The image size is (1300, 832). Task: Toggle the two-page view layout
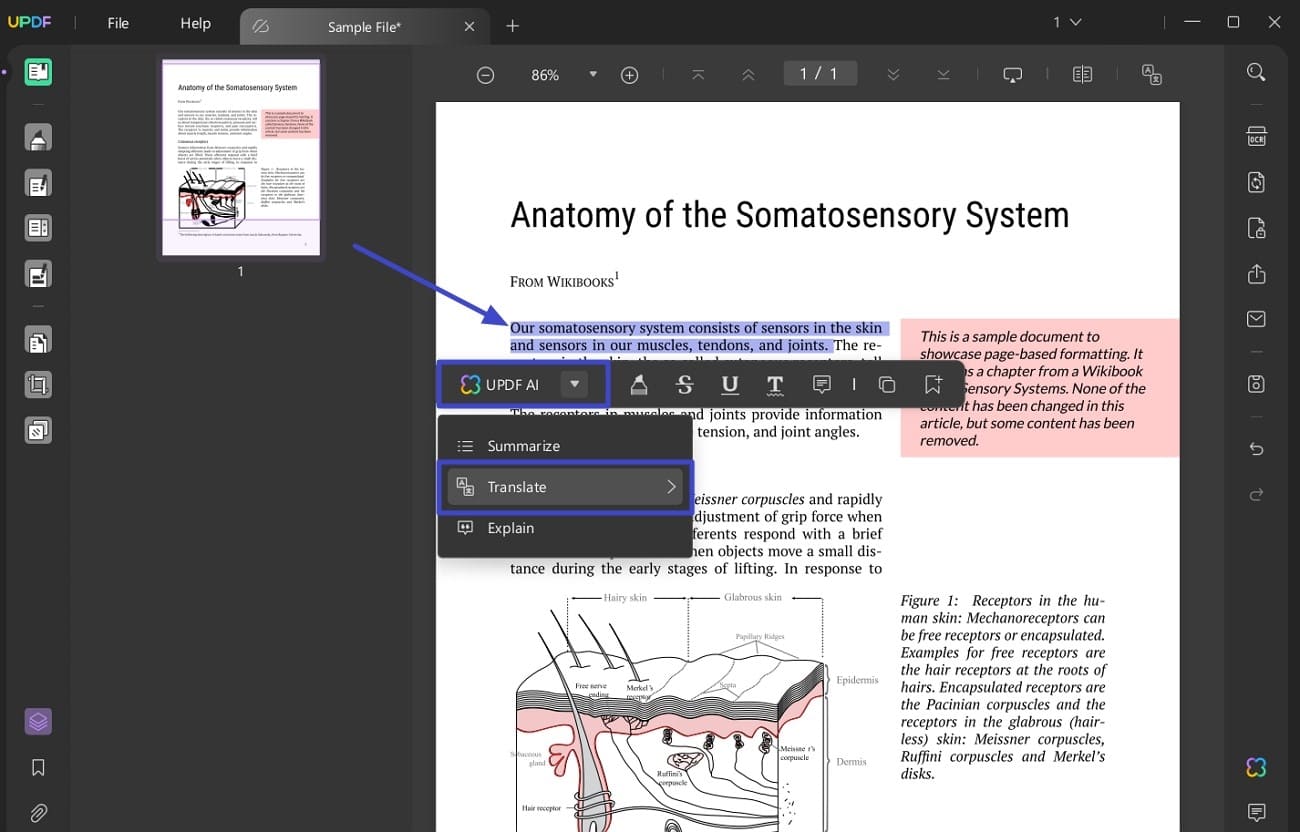point(1082,74)
